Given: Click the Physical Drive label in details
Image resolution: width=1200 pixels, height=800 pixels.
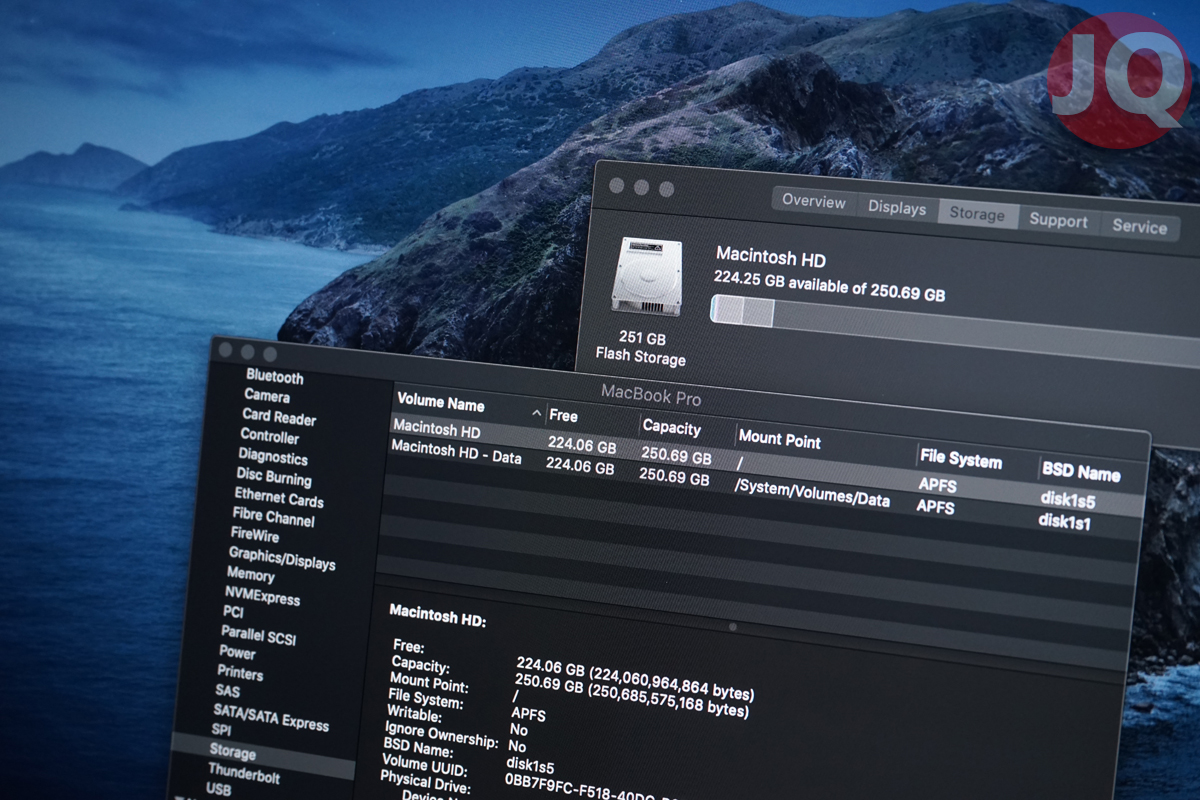Looking at the screenshot, I should [425, 785].
